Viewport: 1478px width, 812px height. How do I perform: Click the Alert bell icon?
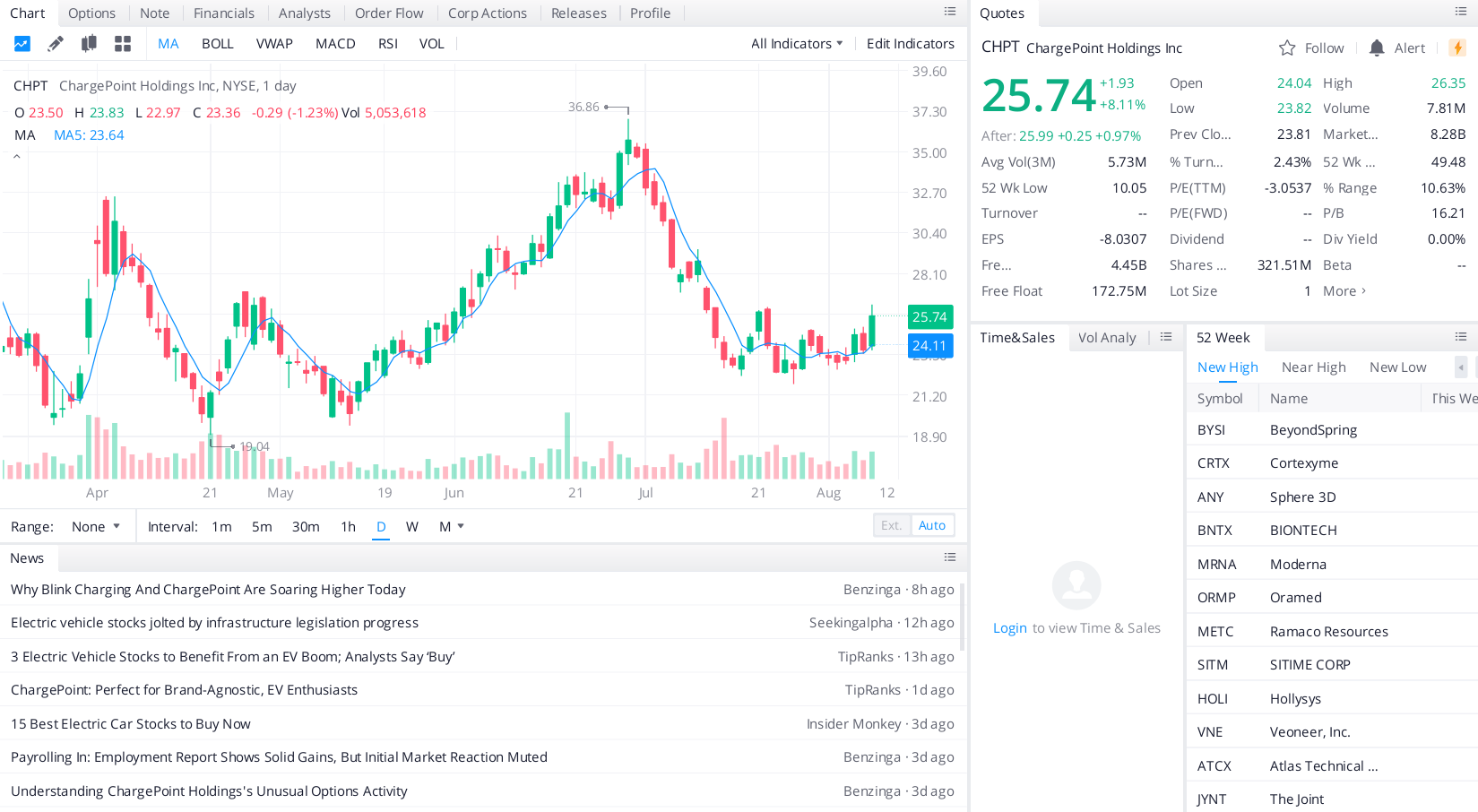1377,48
